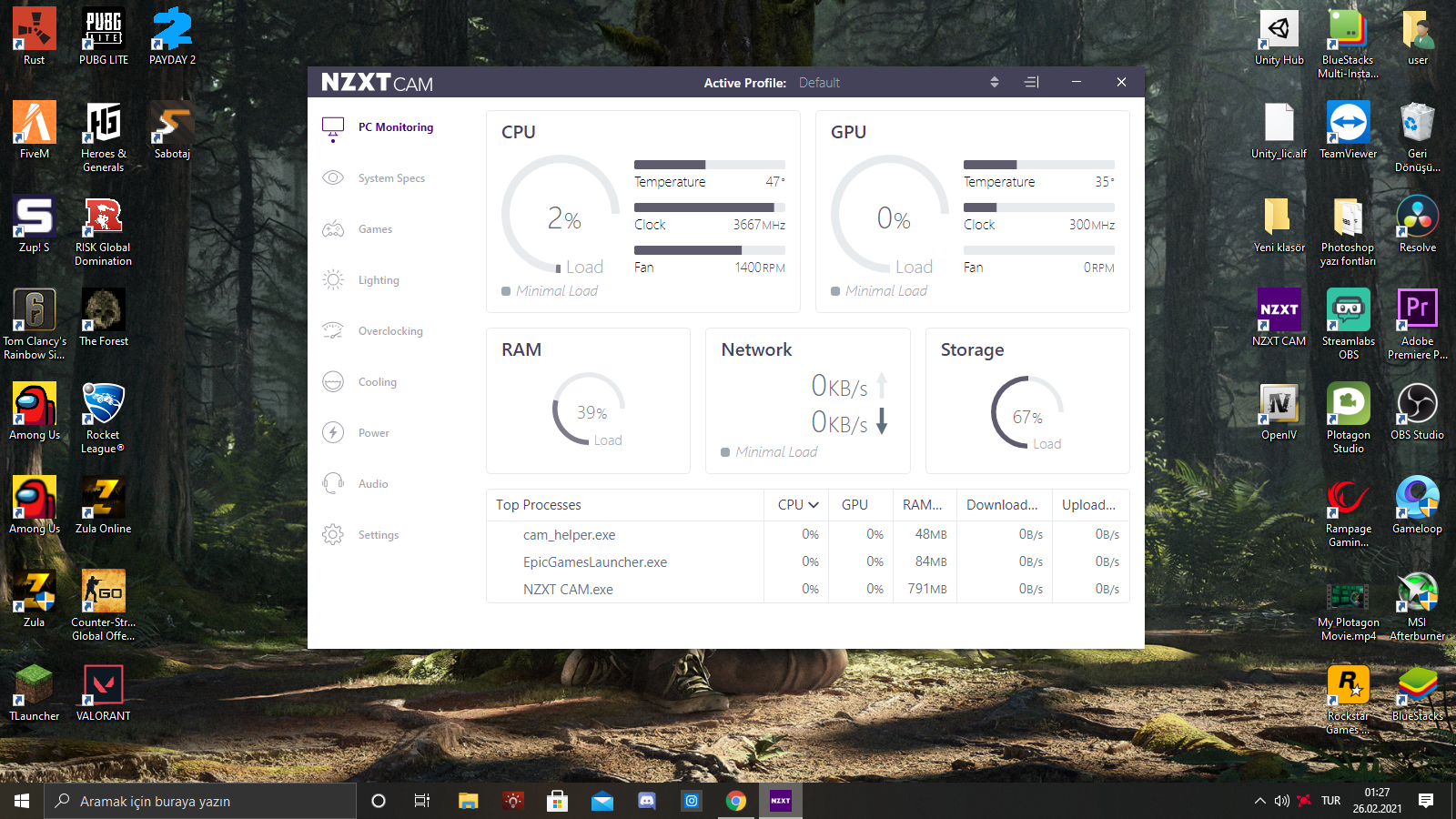
Task: Open the volume speaker tray icon
Action: [1282, 801]
